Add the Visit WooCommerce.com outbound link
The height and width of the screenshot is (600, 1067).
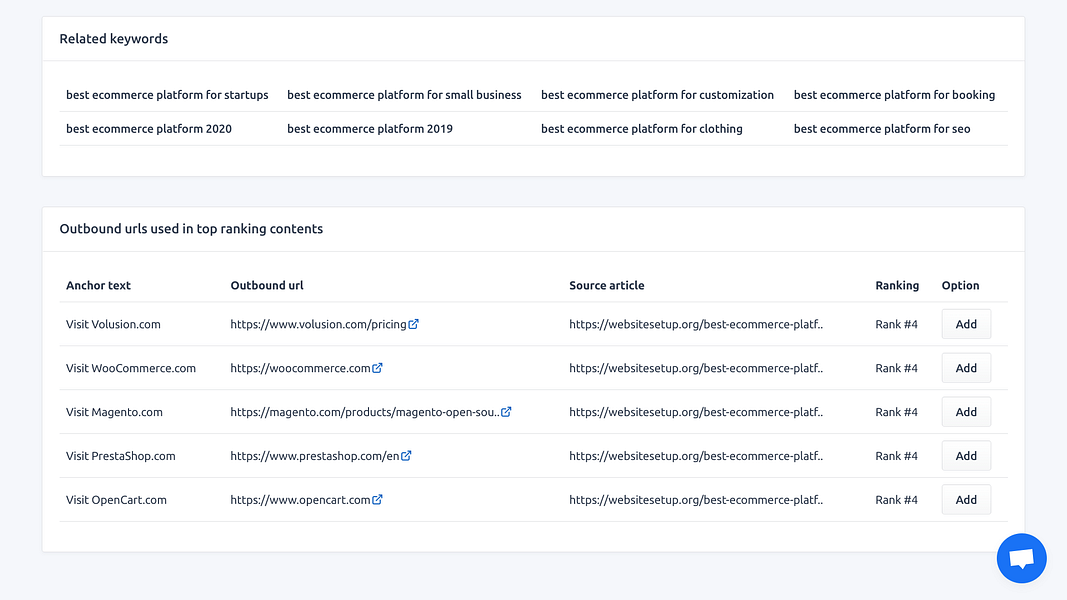coord(966,368)
